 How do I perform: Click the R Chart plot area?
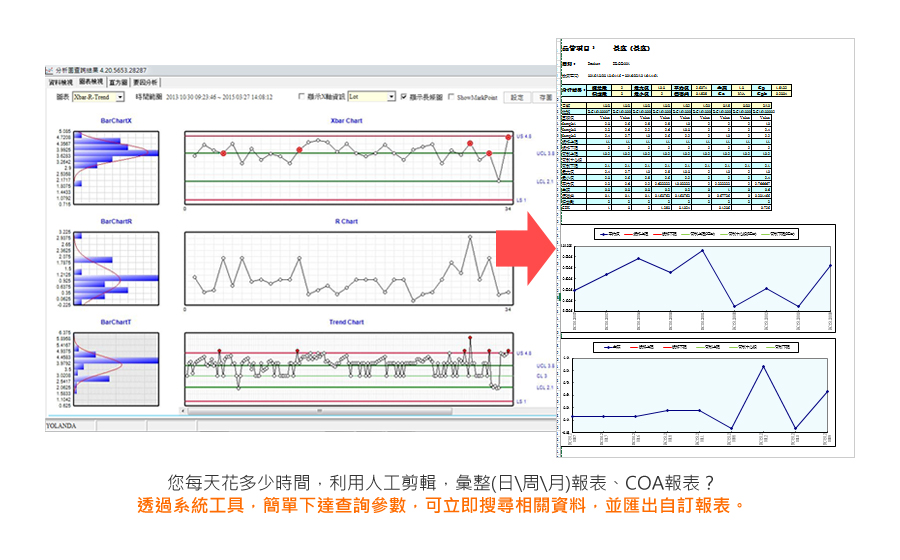tap(347, 269)
